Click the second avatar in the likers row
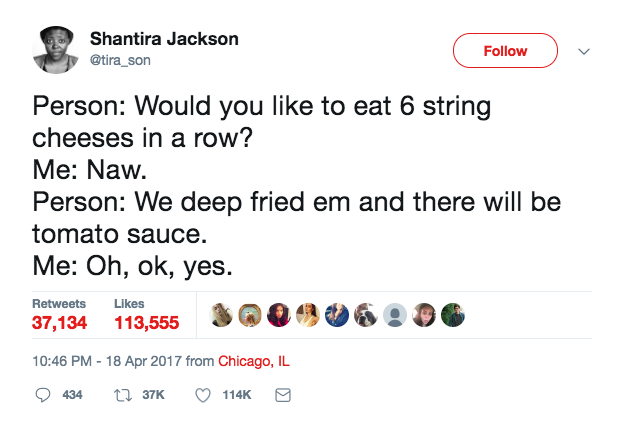This screenshot has width=627, height=429. (x=251, y=314)
